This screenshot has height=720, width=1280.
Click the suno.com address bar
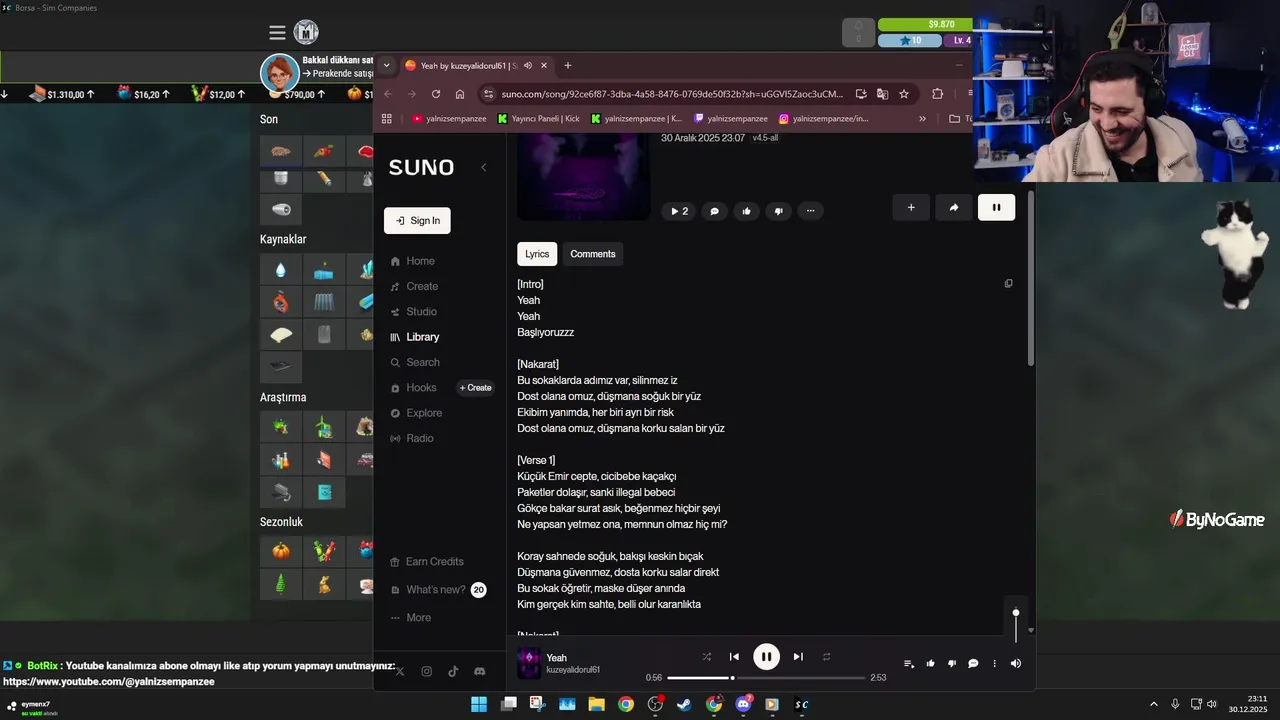click(x=671, y=94)
